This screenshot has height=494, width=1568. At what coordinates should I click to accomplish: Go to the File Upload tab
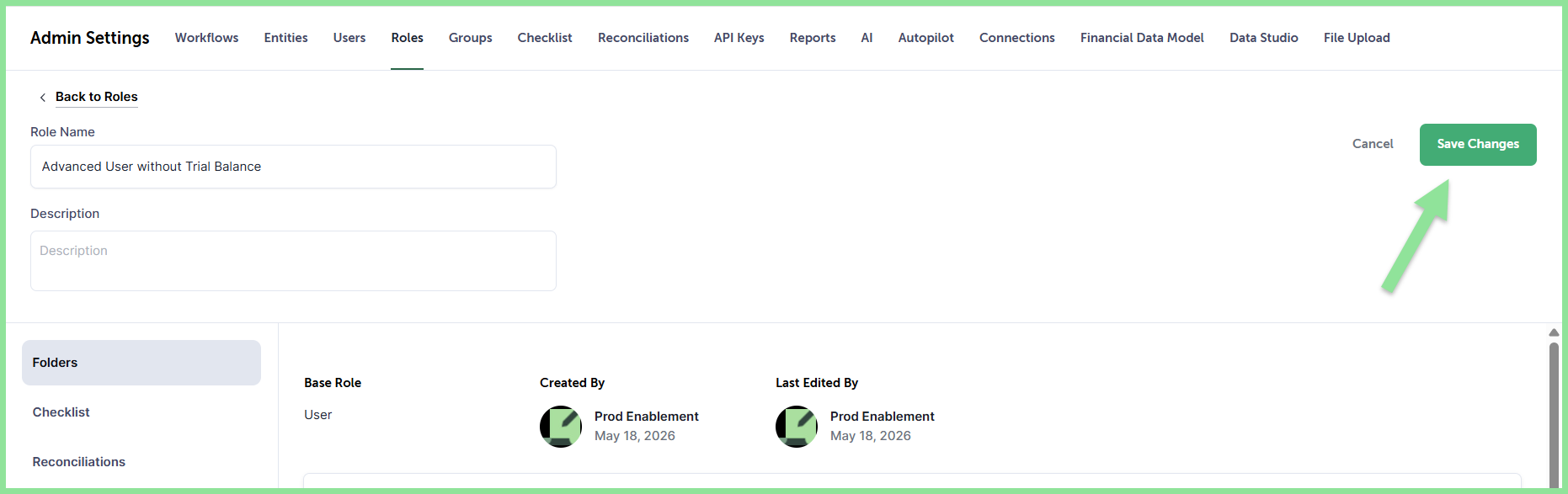1357,38
